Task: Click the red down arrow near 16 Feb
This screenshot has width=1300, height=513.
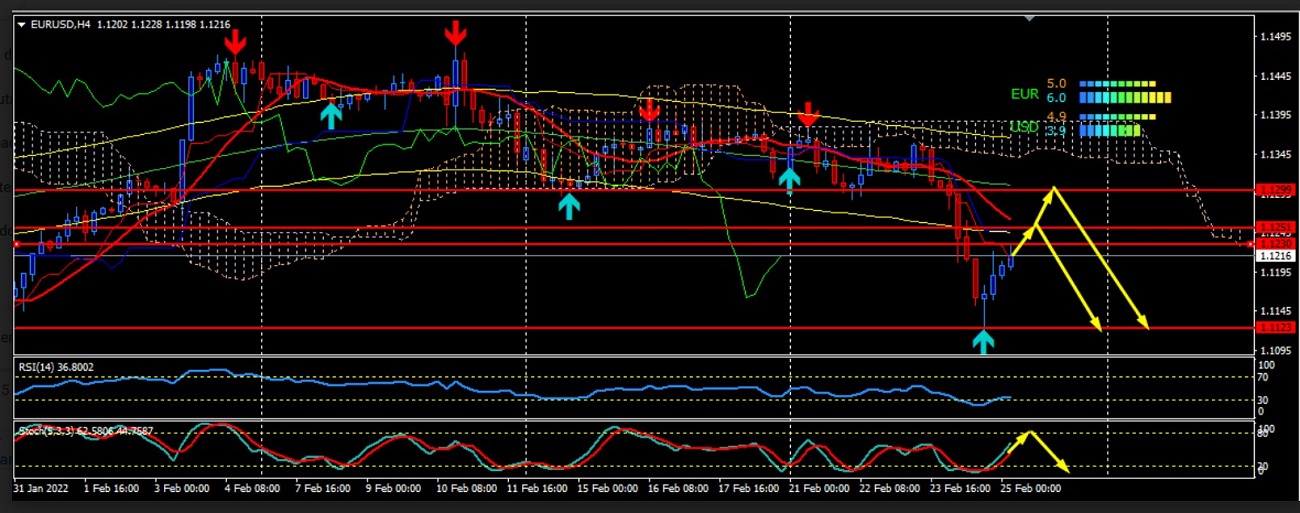Action: click(650, 108)
